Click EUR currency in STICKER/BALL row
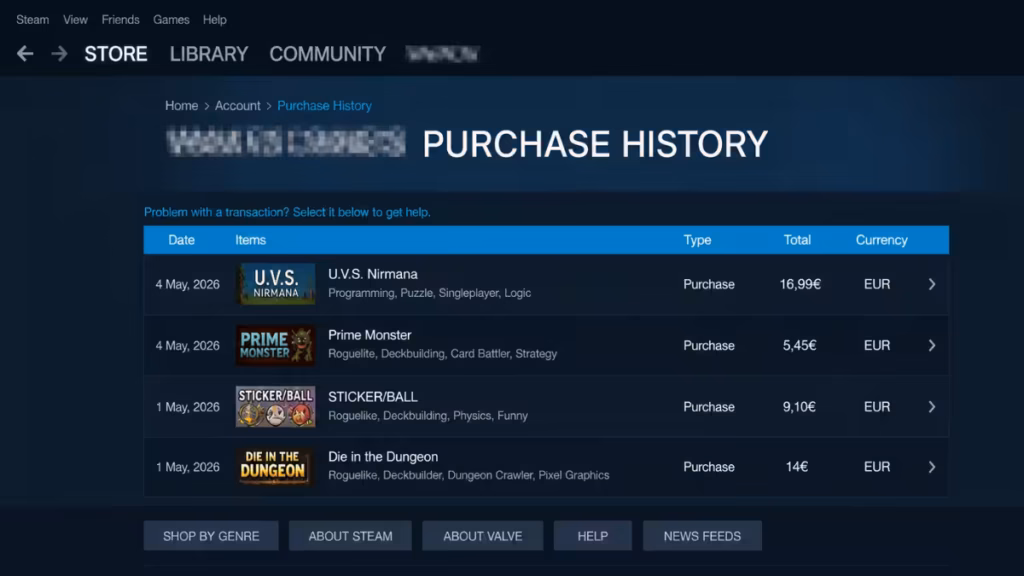Viewport: 1024px width, 576px height. [877, 407]
